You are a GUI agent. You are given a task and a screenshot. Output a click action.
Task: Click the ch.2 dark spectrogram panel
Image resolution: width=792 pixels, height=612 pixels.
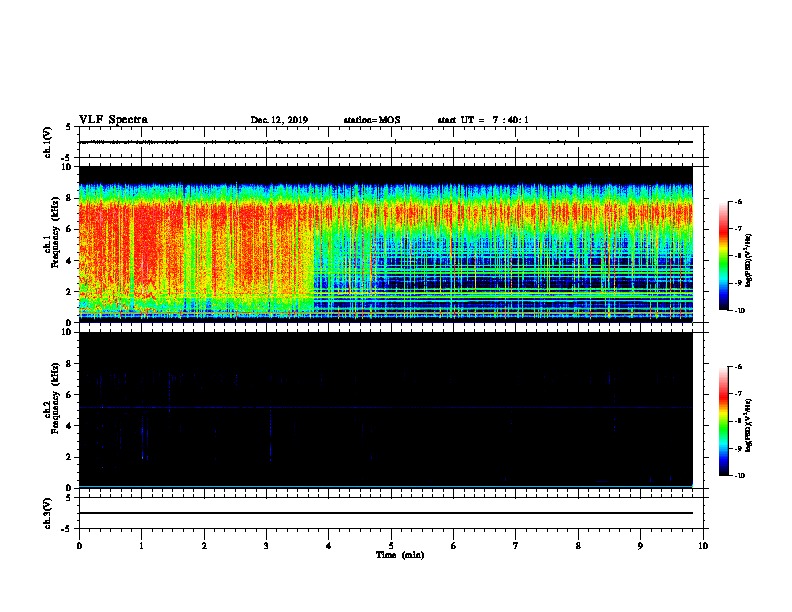coord(386,410)
